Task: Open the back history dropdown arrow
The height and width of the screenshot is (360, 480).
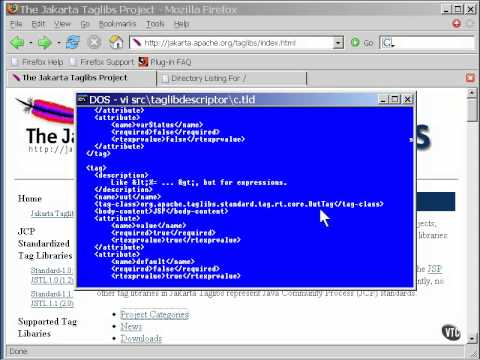Action: [30, 43]
